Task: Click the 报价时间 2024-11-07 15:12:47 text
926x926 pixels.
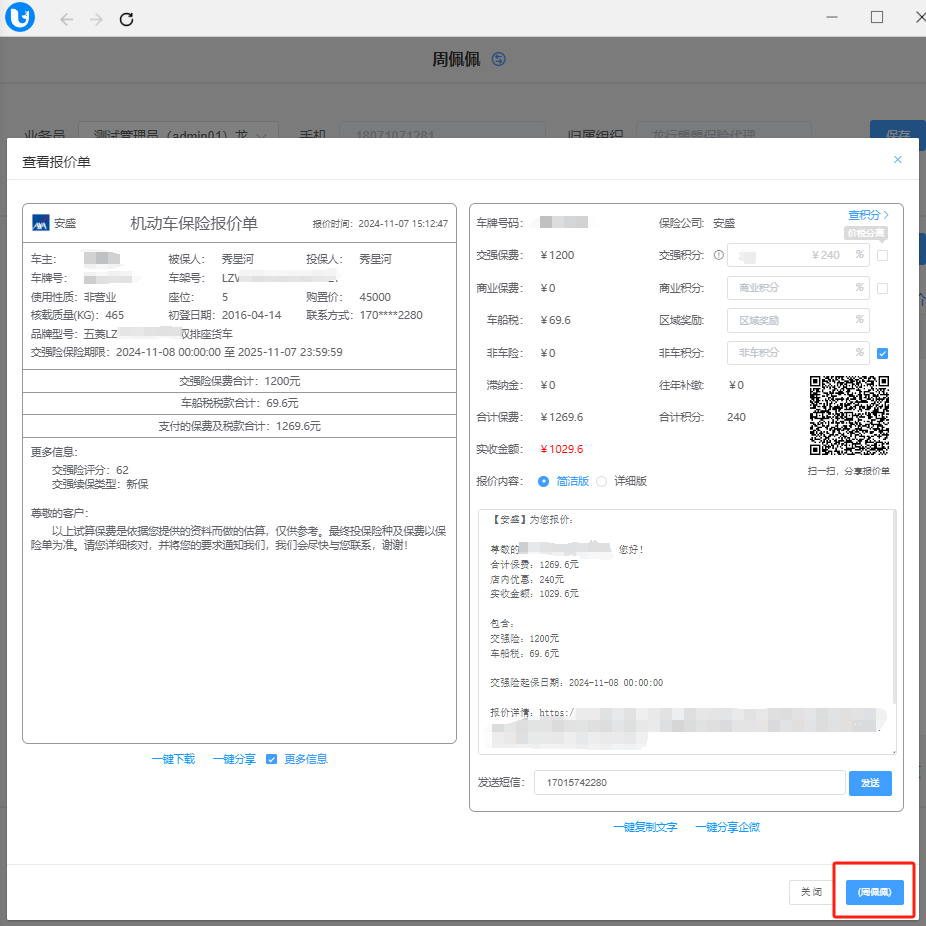Action: 380,224
